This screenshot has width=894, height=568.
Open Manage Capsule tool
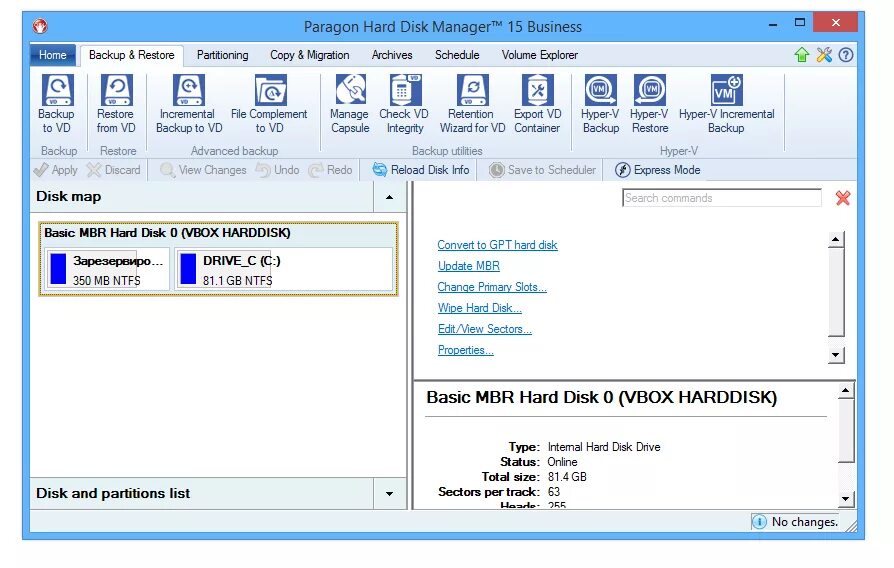point(350,104)
